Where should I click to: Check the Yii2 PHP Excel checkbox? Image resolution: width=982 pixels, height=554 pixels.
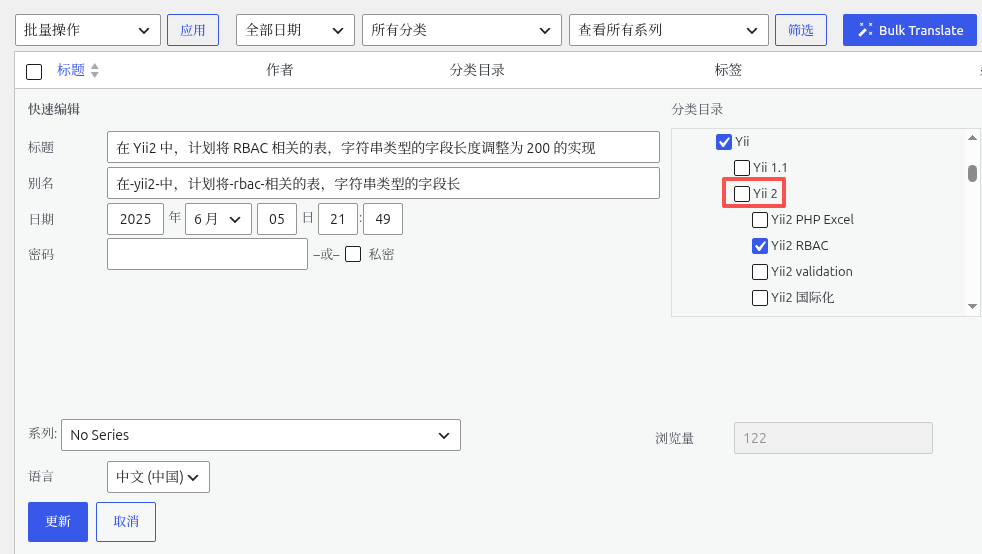coord(760,220)
